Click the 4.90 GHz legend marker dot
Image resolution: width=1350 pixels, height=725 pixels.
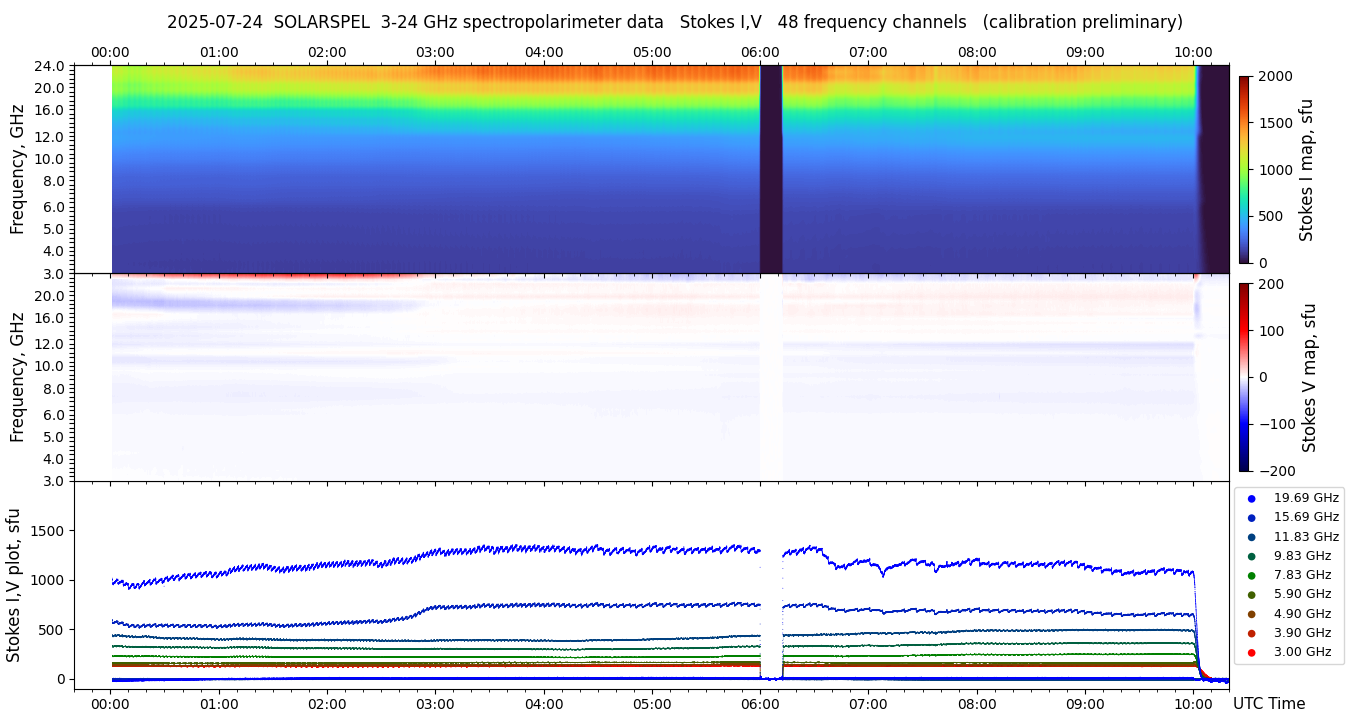coord(1251,614)
